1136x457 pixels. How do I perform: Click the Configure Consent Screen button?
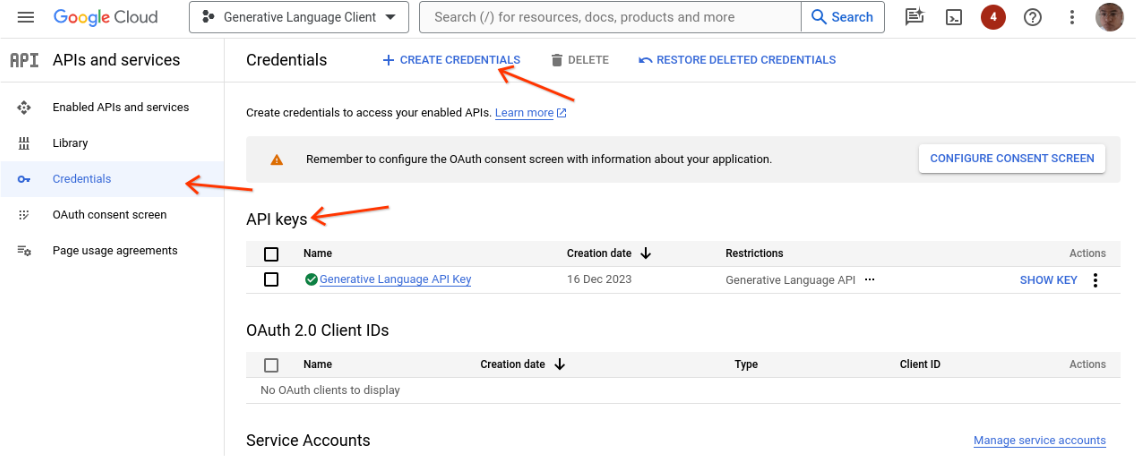click(1011, 158)
